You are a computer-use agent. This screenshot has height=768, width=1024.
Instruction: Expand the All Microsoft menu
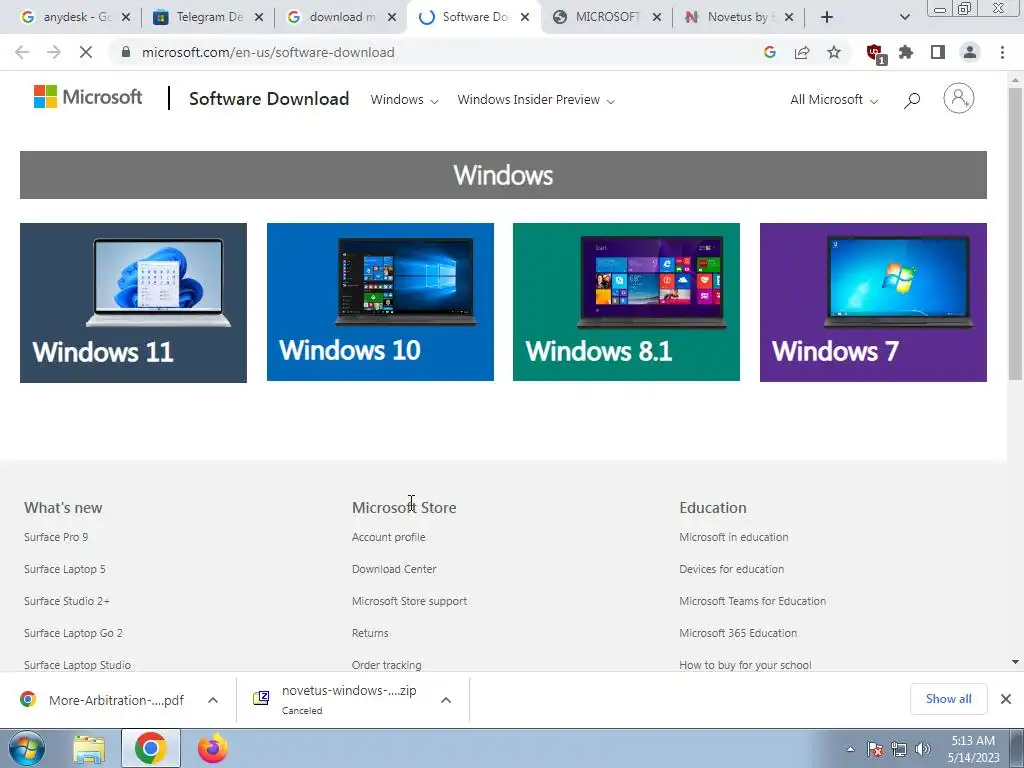(834, 100)
